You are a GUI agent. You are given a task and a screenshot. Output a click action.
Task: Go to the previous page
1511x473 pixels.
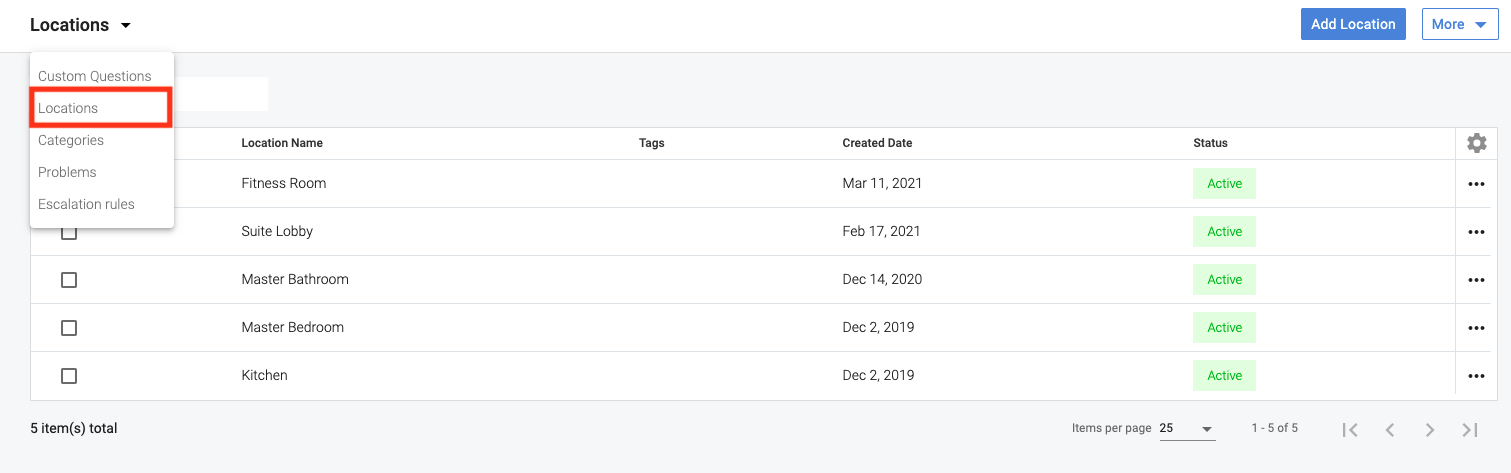(x=1390, y=429)
